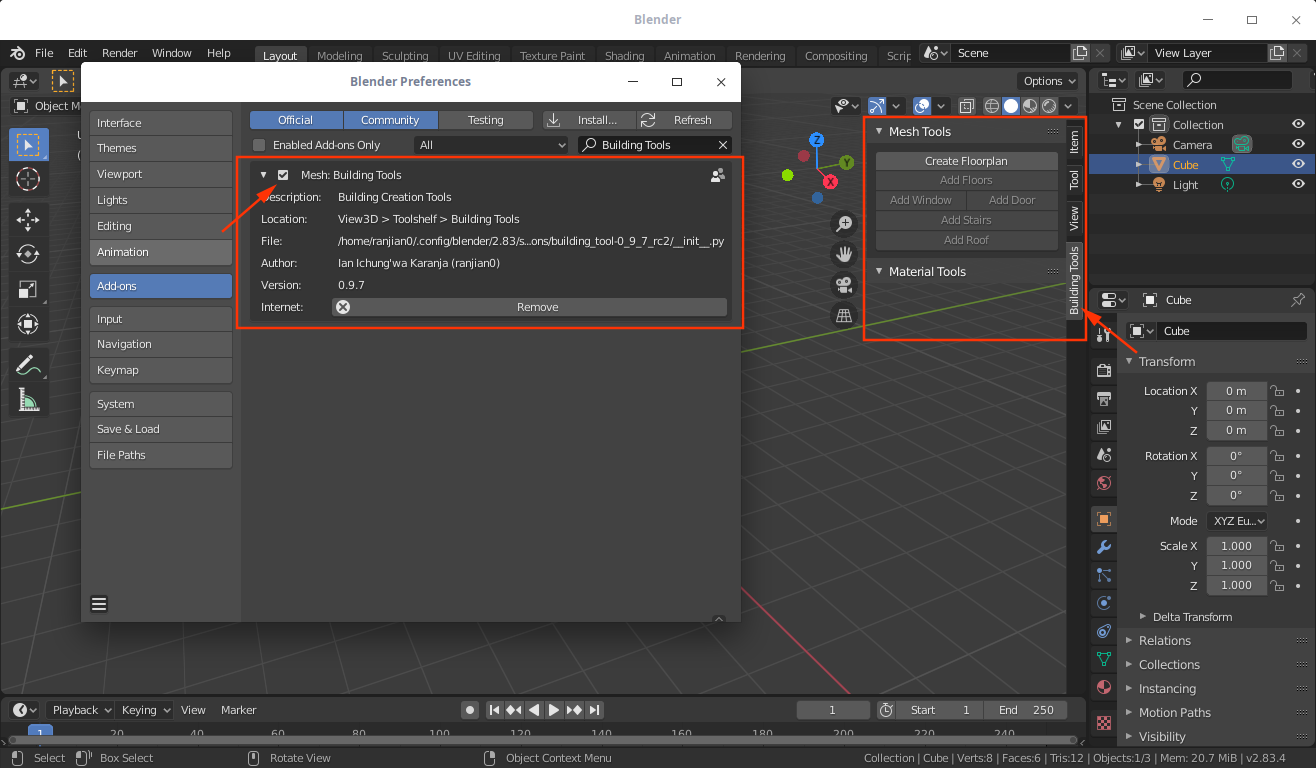Screen dimensions: 1316x768
Task: Select the Rotate tool
Action: [28, 254]
